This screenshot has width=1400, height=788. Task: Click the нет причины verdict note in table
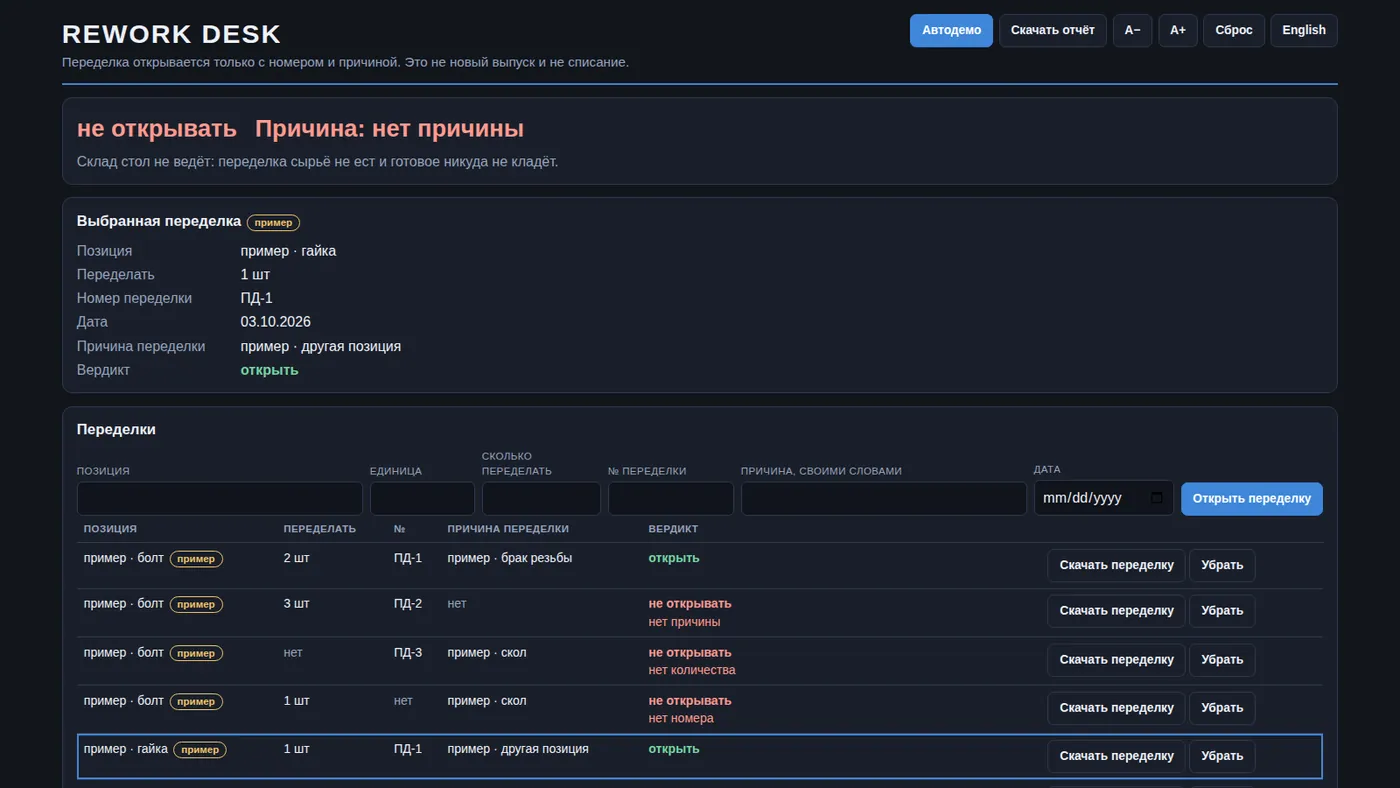[684, 622]
